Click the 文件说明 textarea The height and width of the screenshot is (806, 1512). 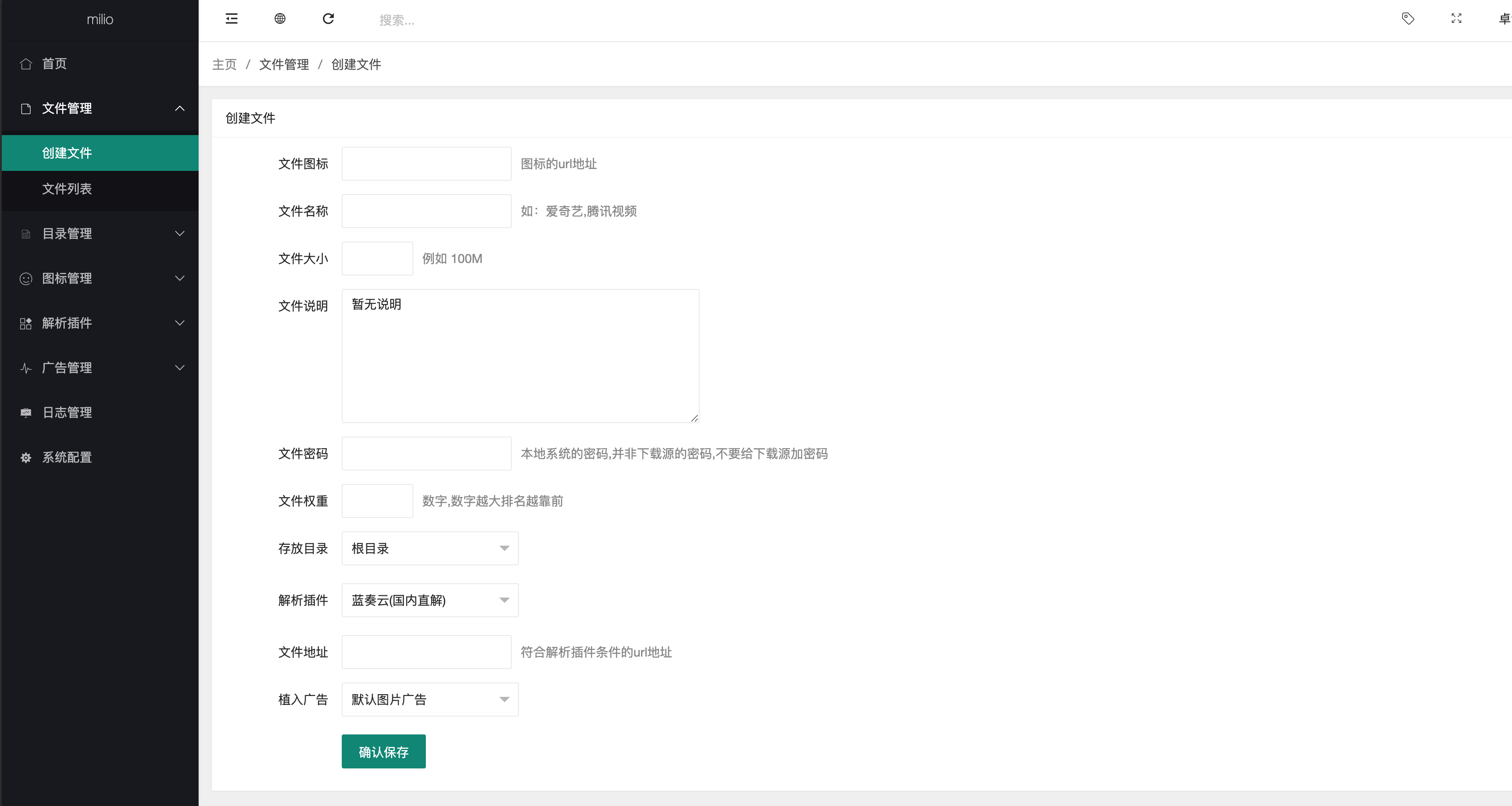pyautogui.click(x=521, y=356)
